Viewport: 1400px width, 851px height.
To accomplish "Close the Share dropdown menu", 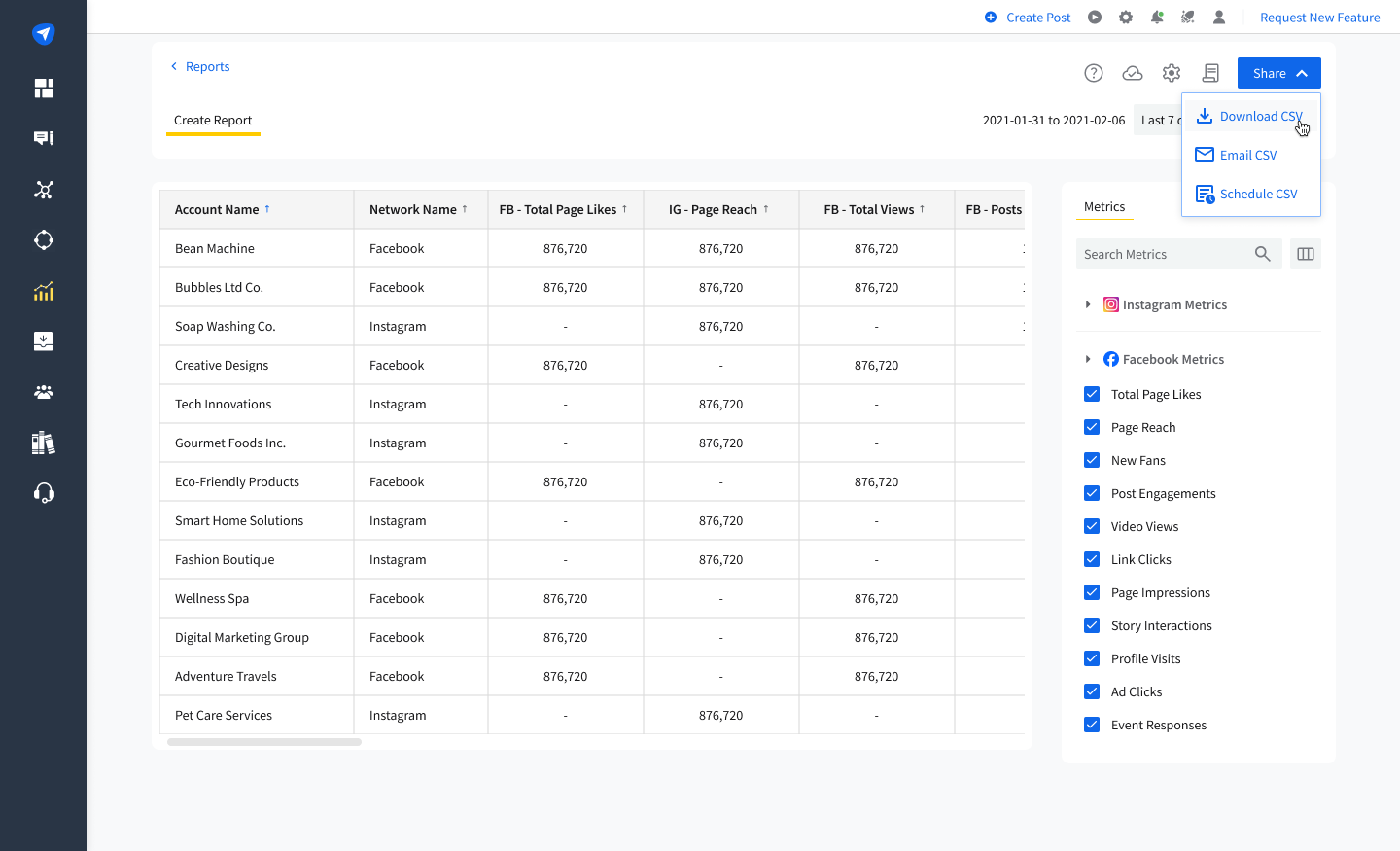I will click(1278, 73).
